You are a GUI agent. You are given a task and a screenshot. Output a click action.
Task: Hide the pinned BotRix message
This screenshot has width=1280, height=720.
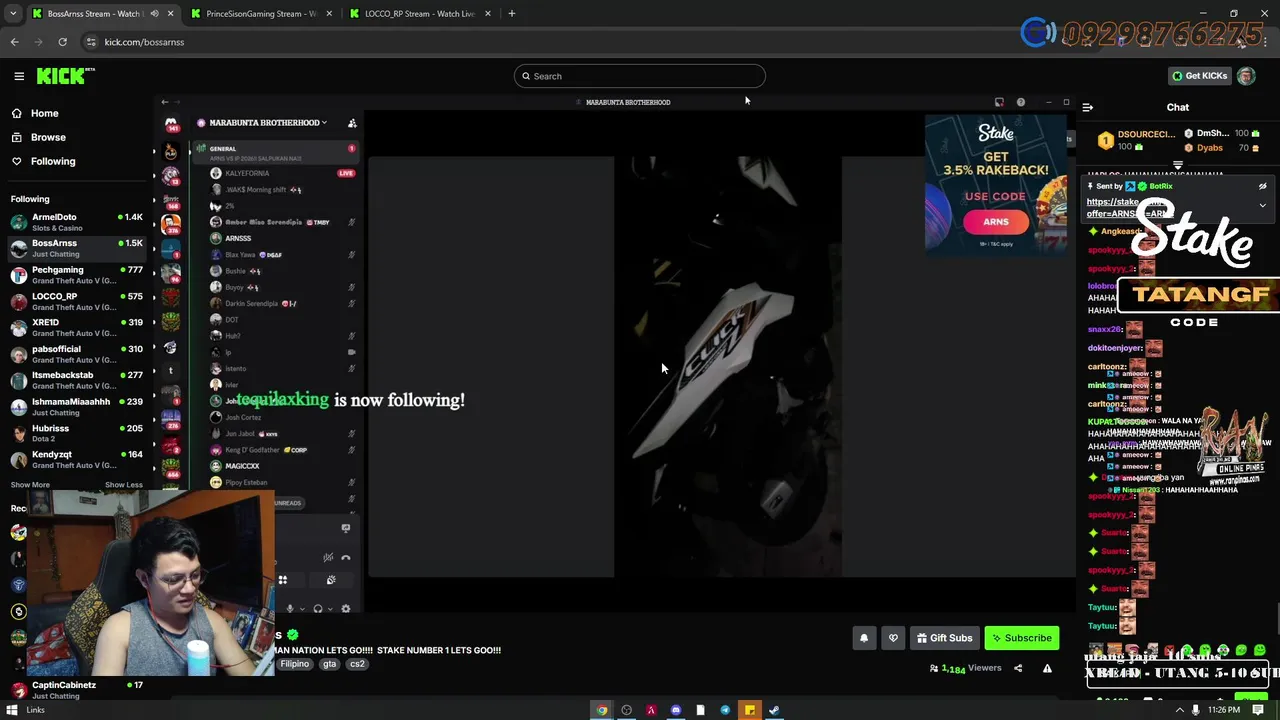click(1262, 186)
